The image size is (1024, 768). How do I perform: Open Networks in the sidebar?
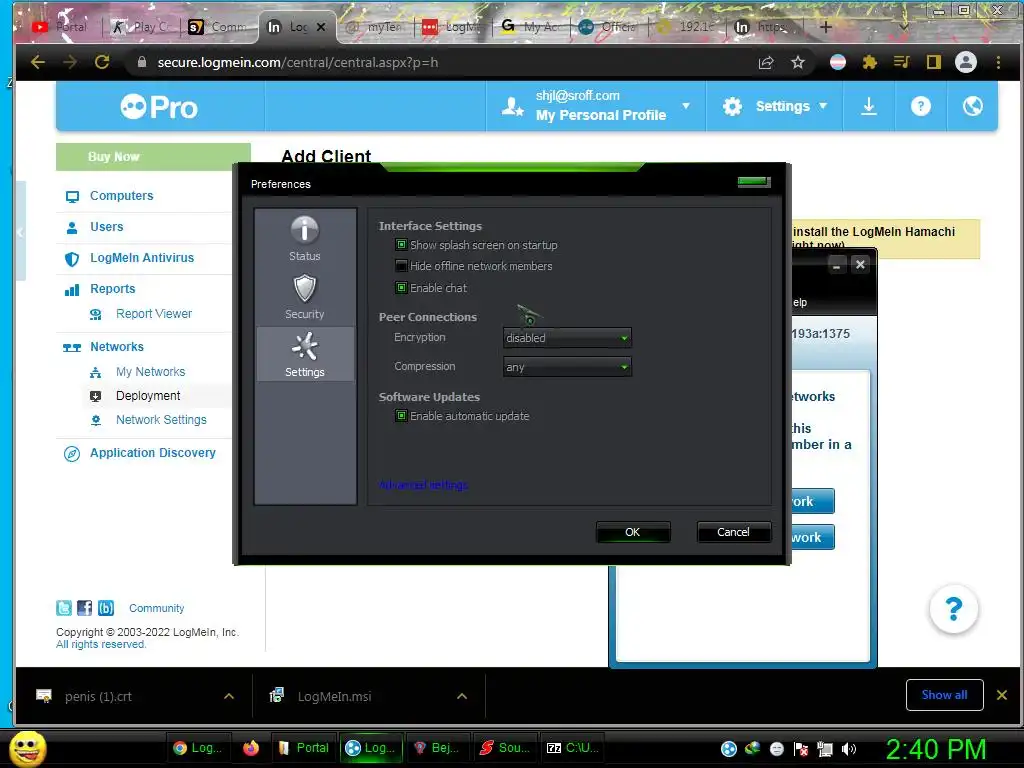pos(117,347)
